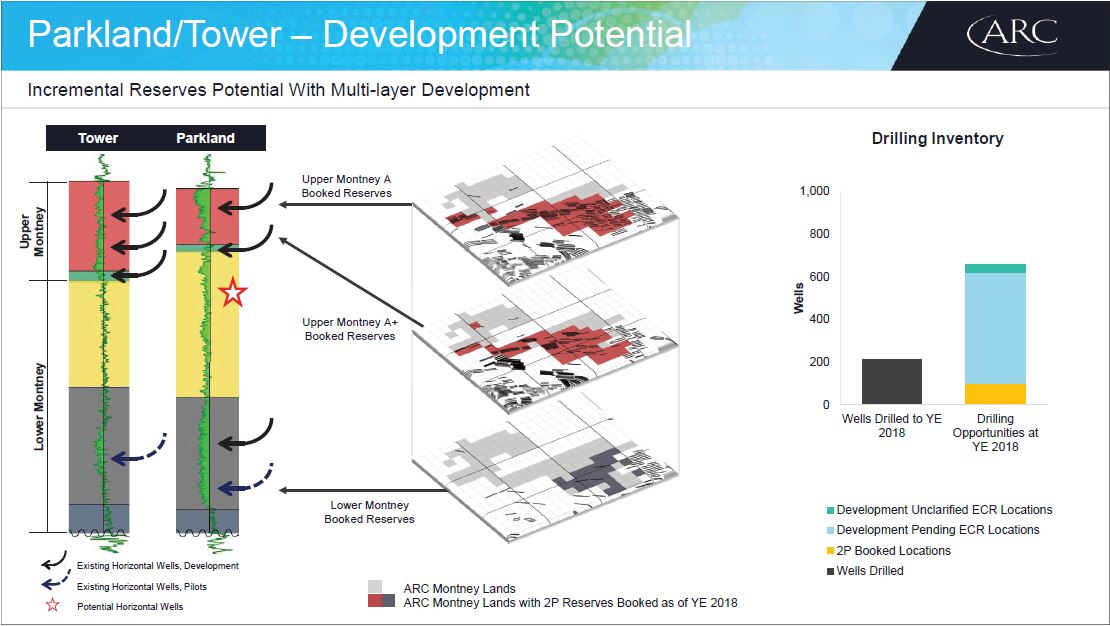Click the yellow segment of Drilling Opportunities bar
Viewport: 1110px width, 626px height.
995,394
